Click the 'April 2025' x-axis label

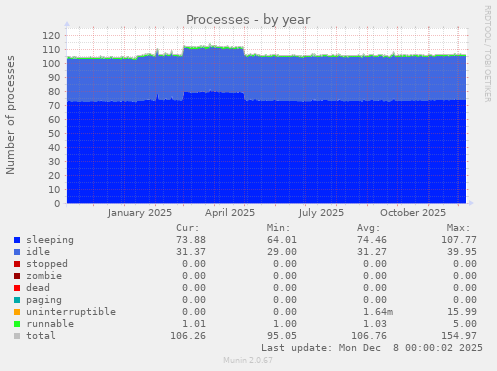230,213
